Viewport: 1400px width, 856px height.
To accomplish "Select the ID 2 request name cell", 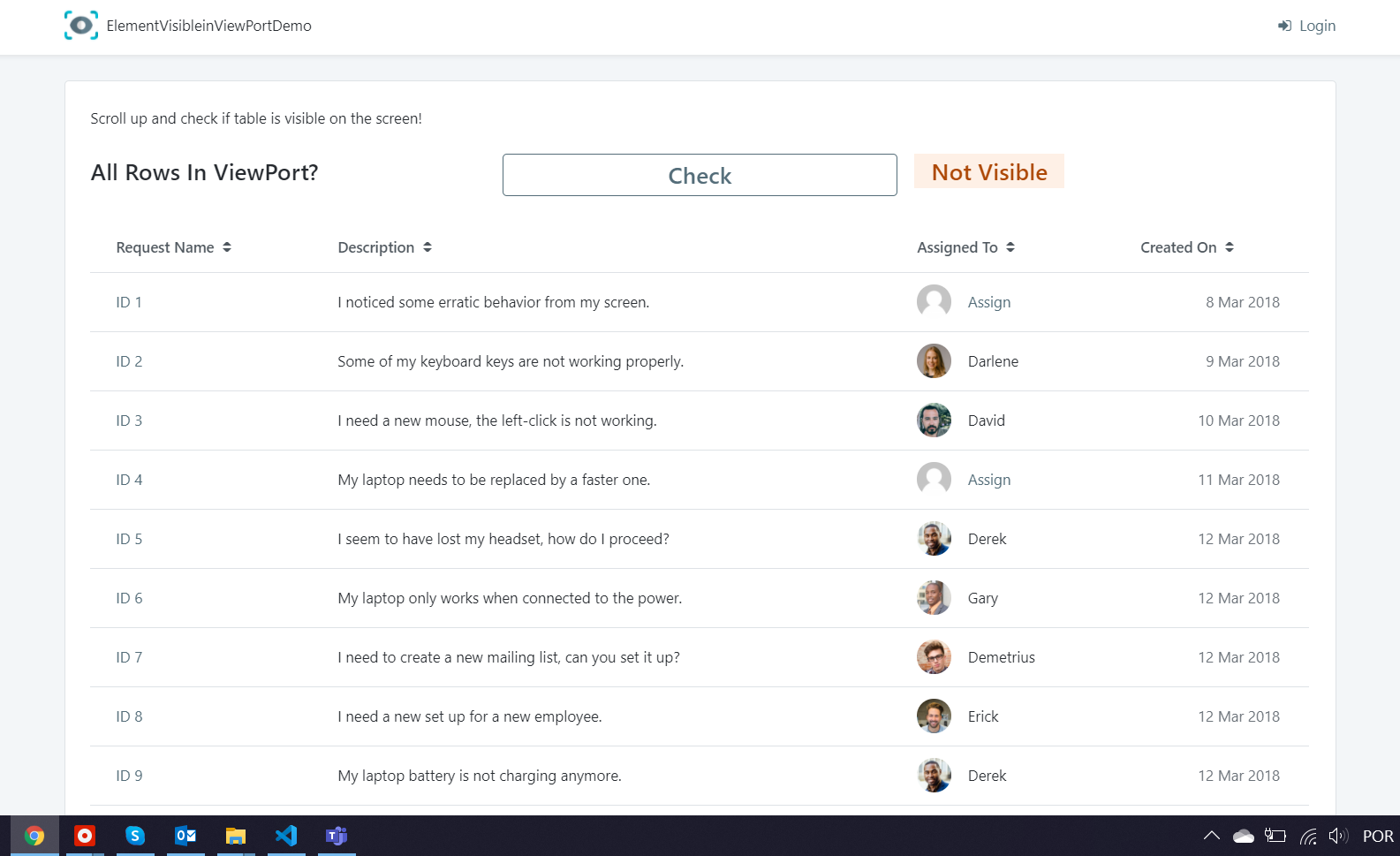I will click(x=129, y=361).
